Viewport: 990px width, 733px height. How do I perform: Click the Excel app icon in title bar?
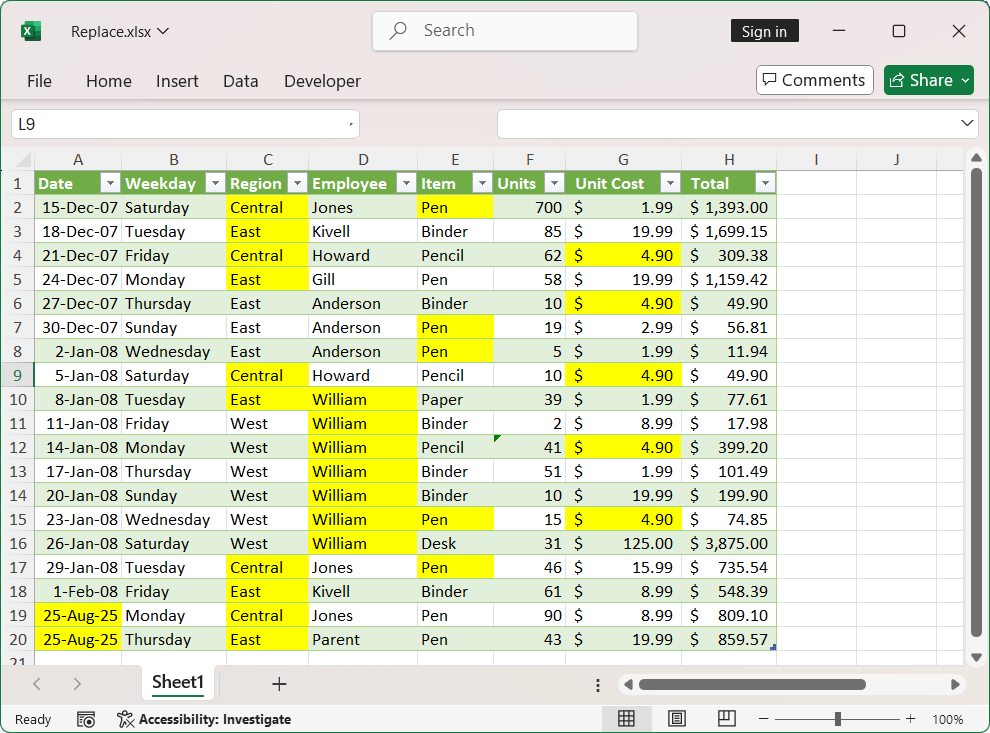[x=31, y=31]
